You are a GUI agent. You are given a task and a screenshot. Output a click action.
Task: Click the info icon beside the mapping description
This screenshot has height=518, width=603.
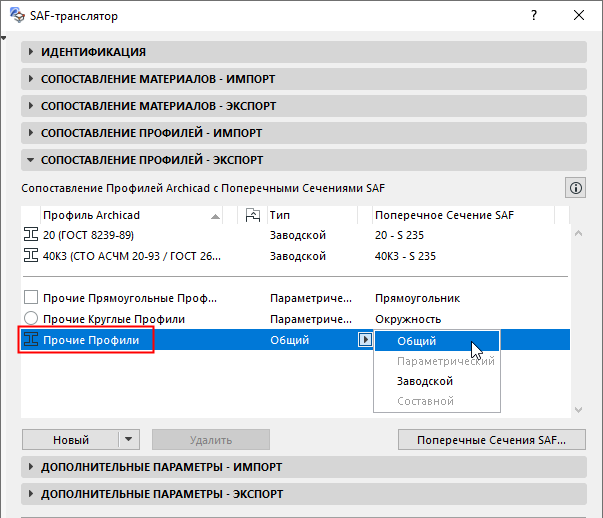[575, 188]
